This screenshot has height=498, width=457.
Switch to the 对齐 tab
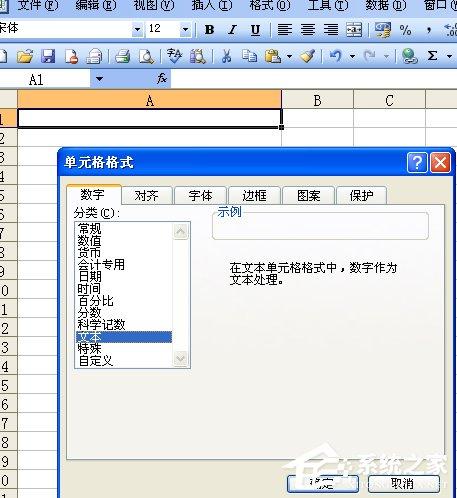point(147,195)
